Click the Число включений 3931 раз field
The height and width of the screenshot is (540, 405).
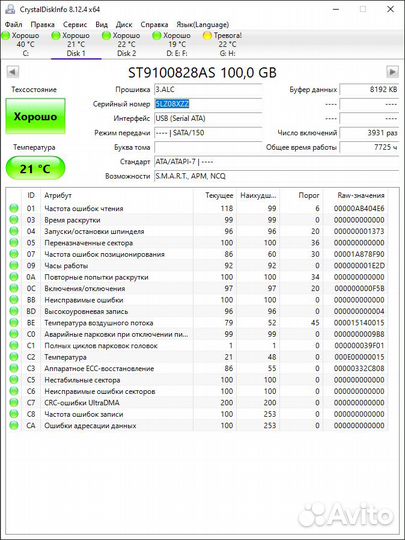(x=369, y=133)
